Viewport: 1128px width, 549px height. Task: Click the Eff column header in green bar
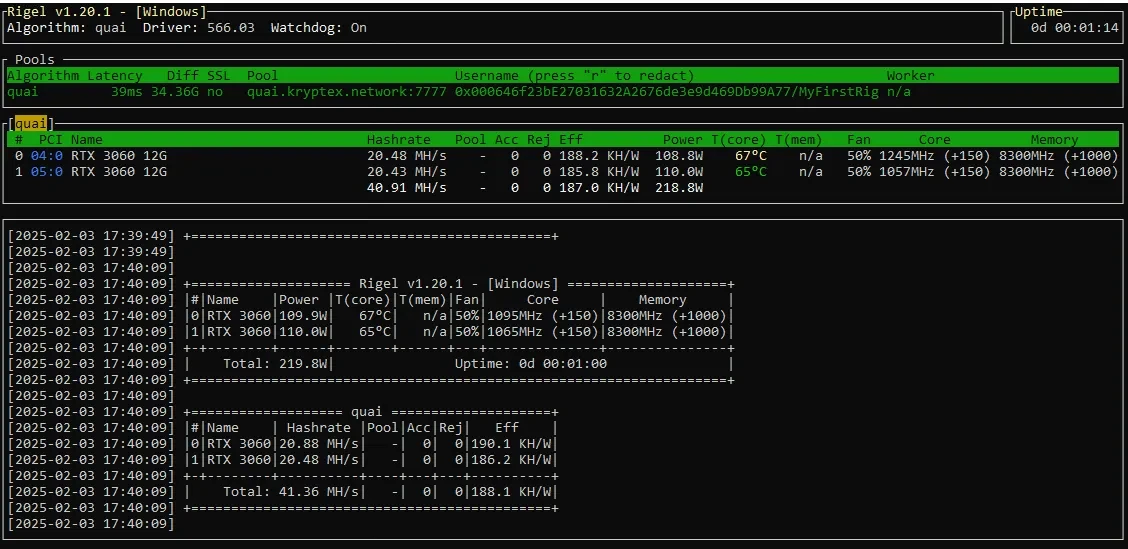point(570,140)
